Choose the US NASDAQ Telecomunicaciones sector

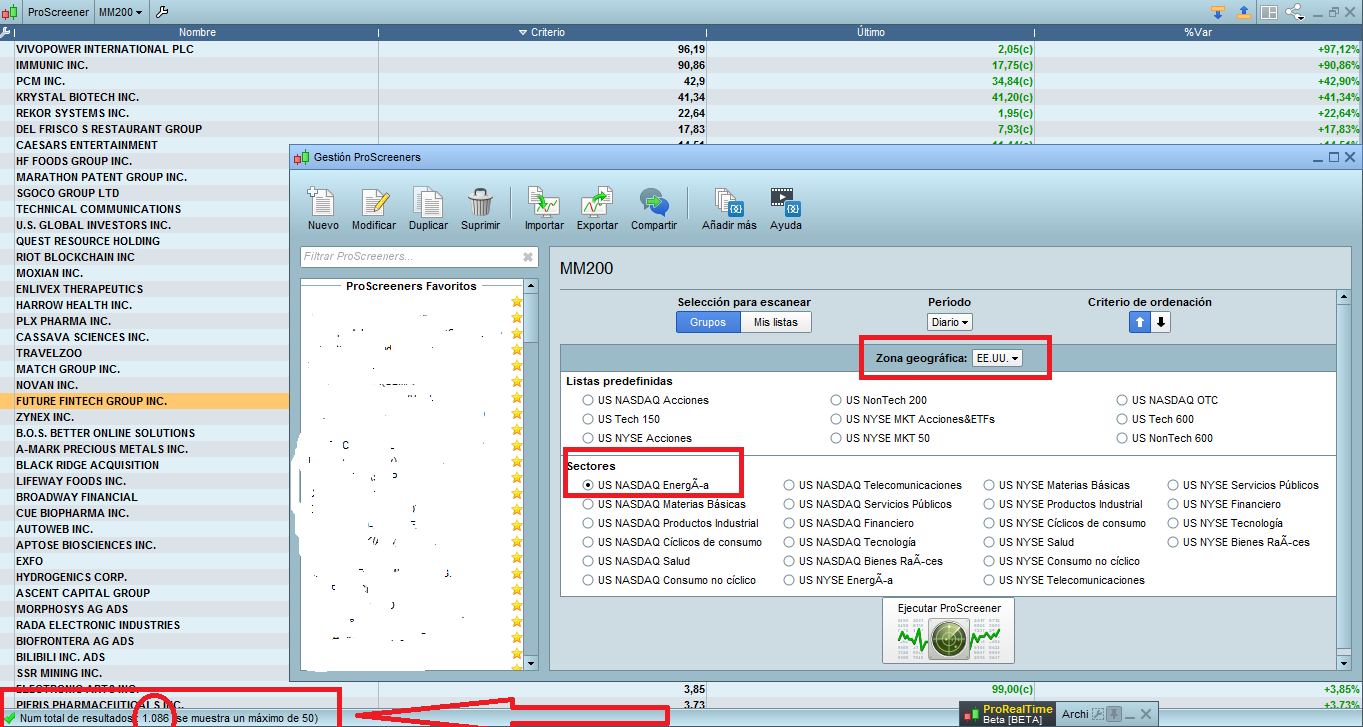[789, 485]
